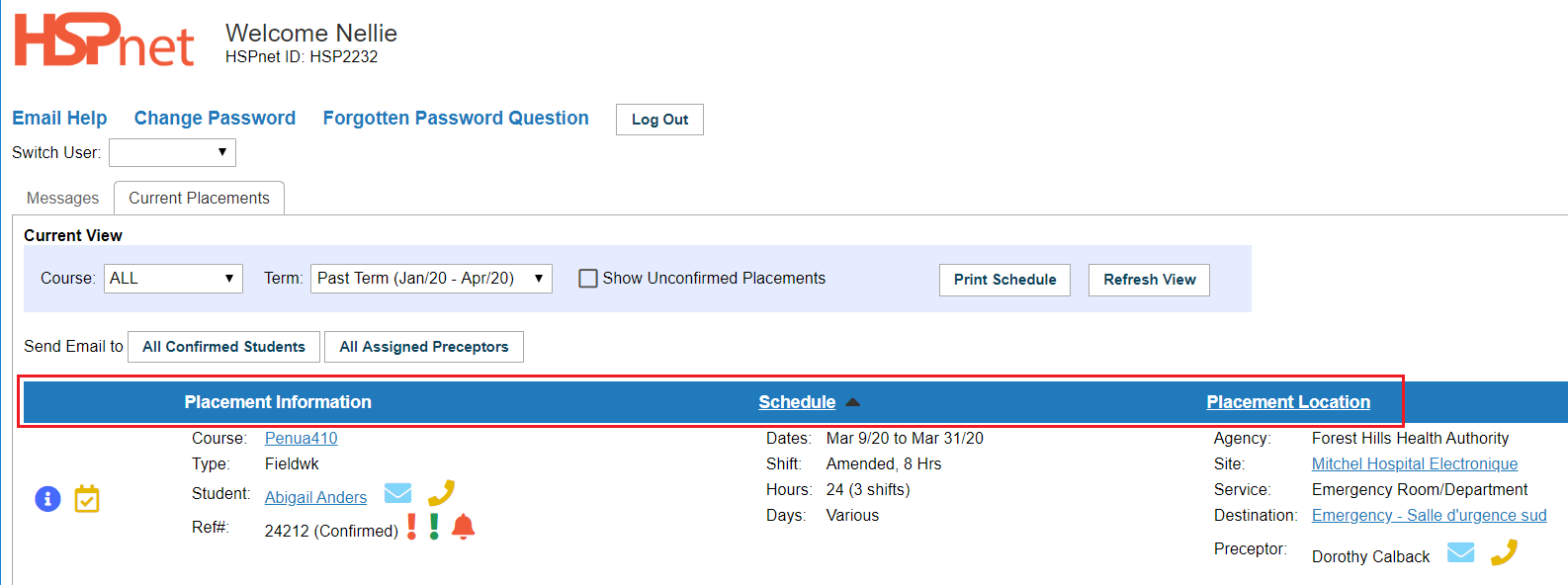
Task: Click the blue info icon for placement
Action: 47,499
